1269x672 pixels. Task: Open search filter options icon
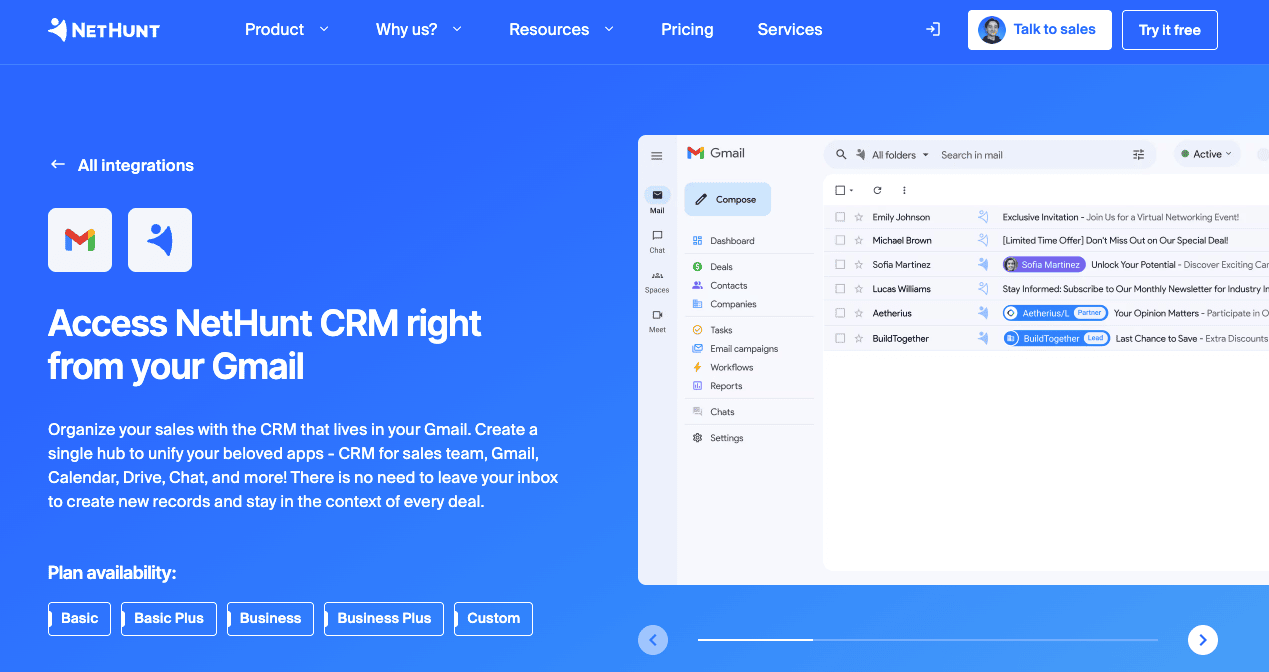click(1138, 155)
